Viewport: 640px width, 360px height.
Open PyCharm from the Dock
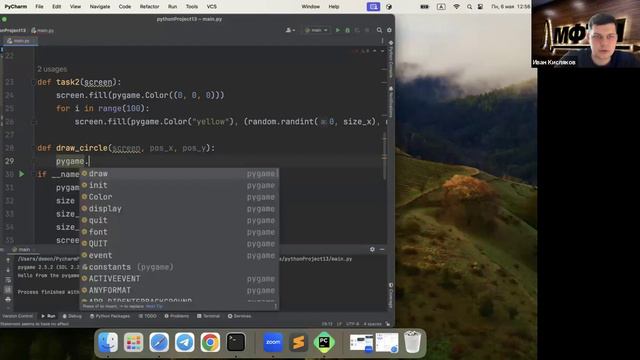[x=324, y=342]
